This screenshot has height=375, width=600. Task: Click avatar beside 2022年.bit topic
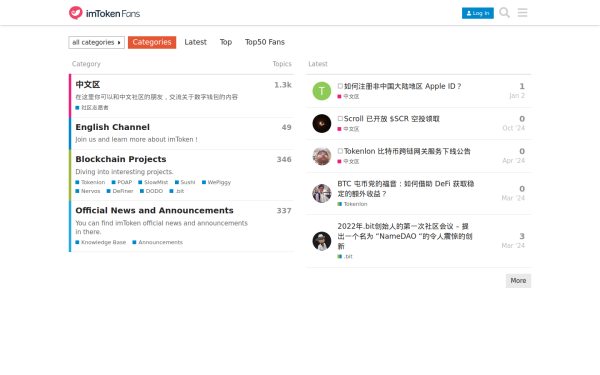pos(321,241)
